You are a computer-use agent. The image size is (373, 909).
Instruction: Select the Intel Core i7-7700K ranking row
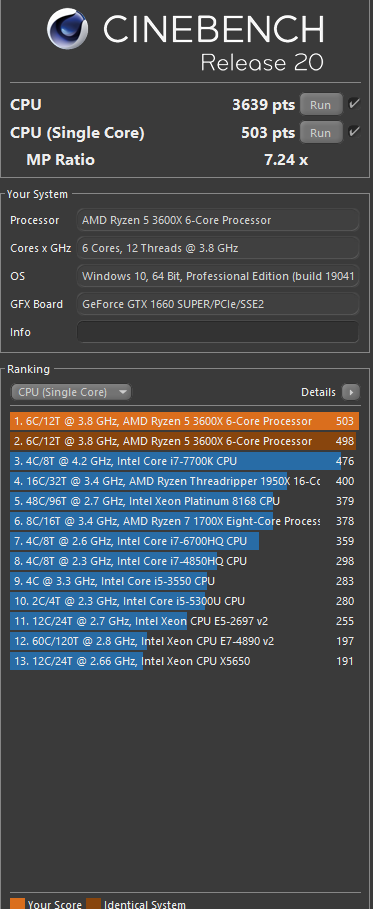[184, 461]
